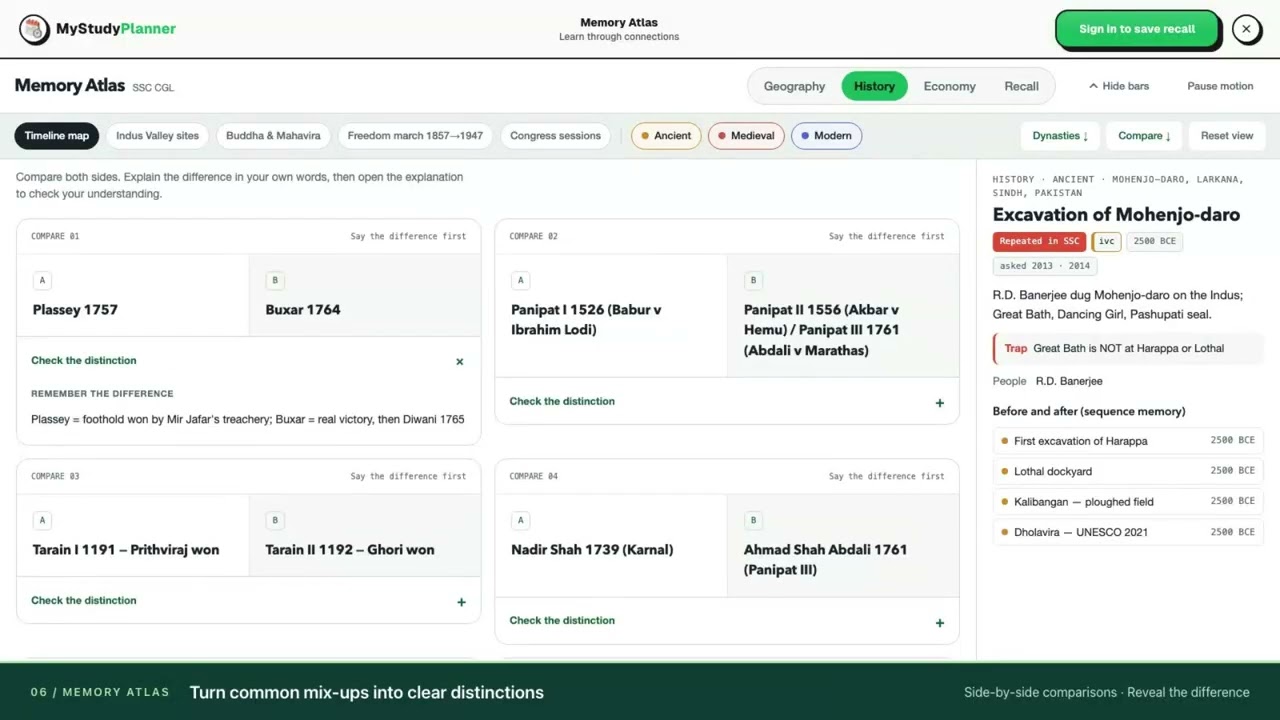Screen dimensions: 1280x720
Task: Select the Timeline map chip
Action: (57, 136)
